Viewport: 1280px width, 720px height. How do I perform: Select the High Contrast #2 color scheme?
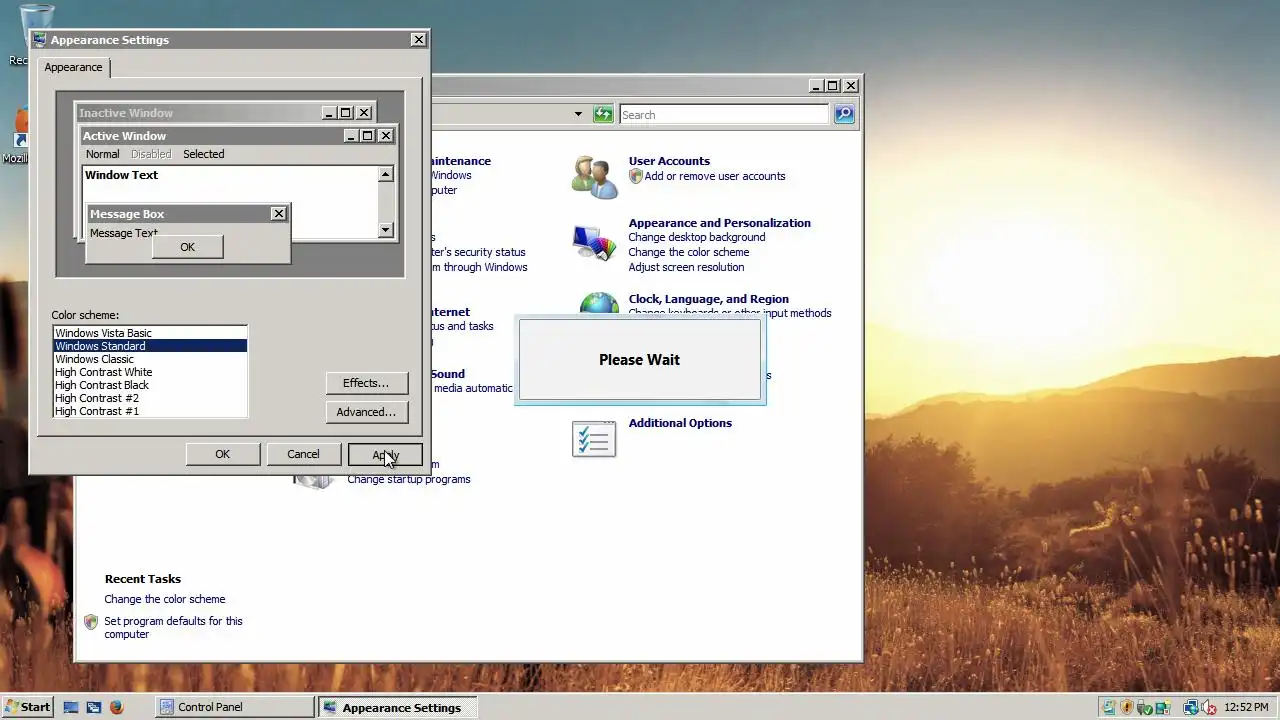(x=150, y=398)
